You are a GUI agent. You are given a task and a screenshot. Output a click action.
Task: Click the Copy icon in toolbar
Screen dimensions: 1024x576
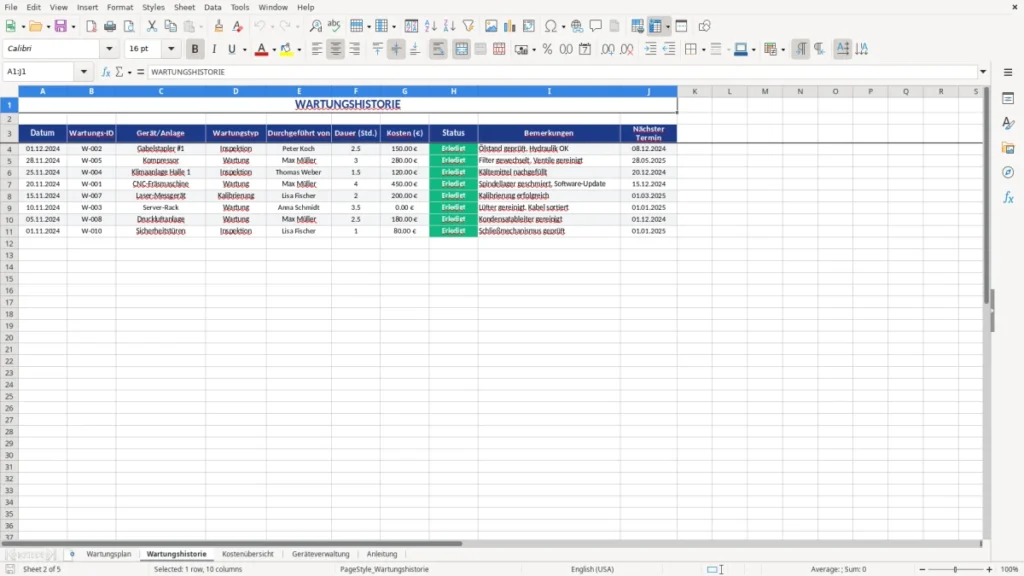pyautogui.click(x=170, y=26)
